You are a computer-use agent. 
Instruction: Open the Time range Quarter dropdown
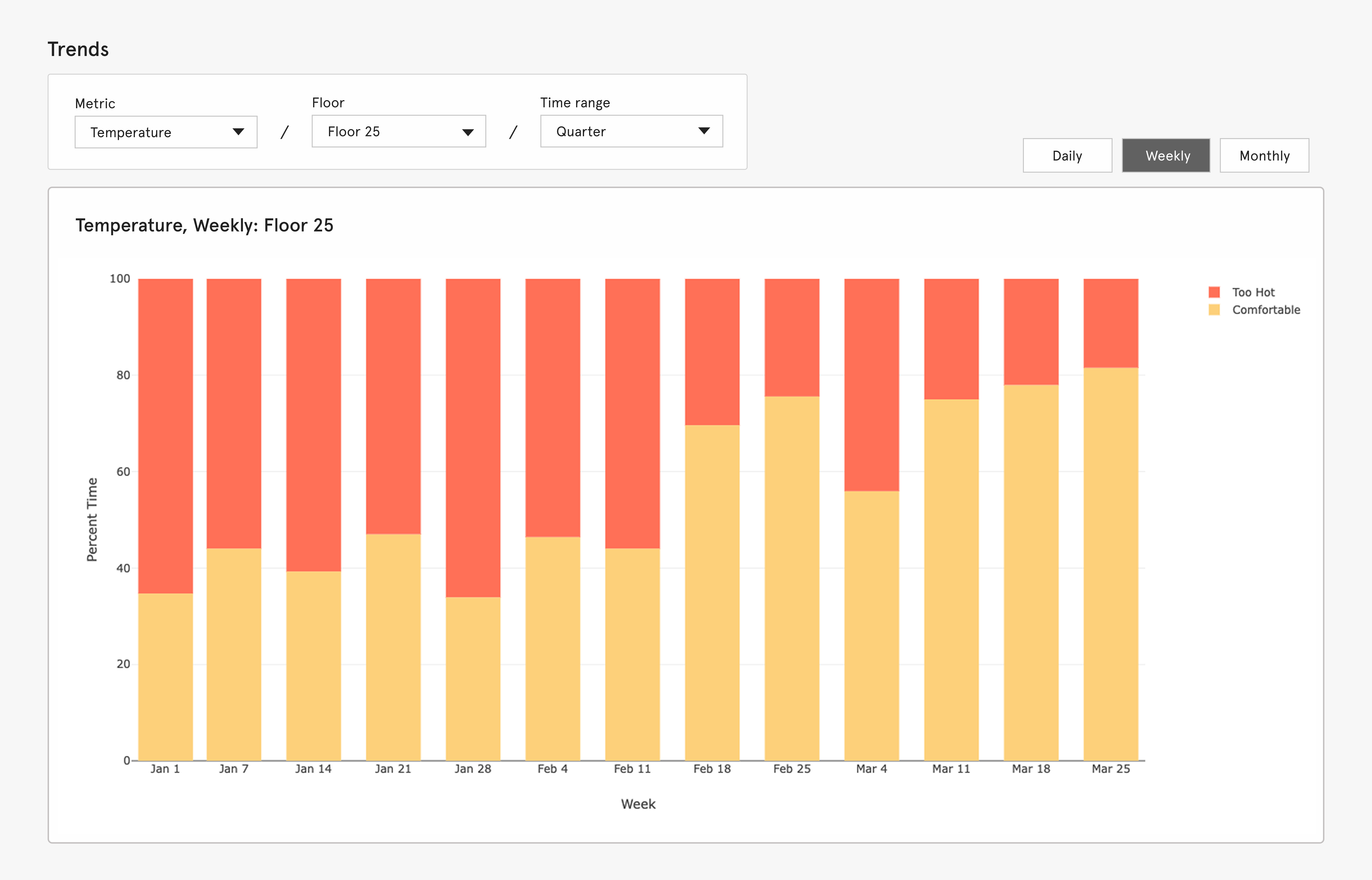click(x=631, y=131)
